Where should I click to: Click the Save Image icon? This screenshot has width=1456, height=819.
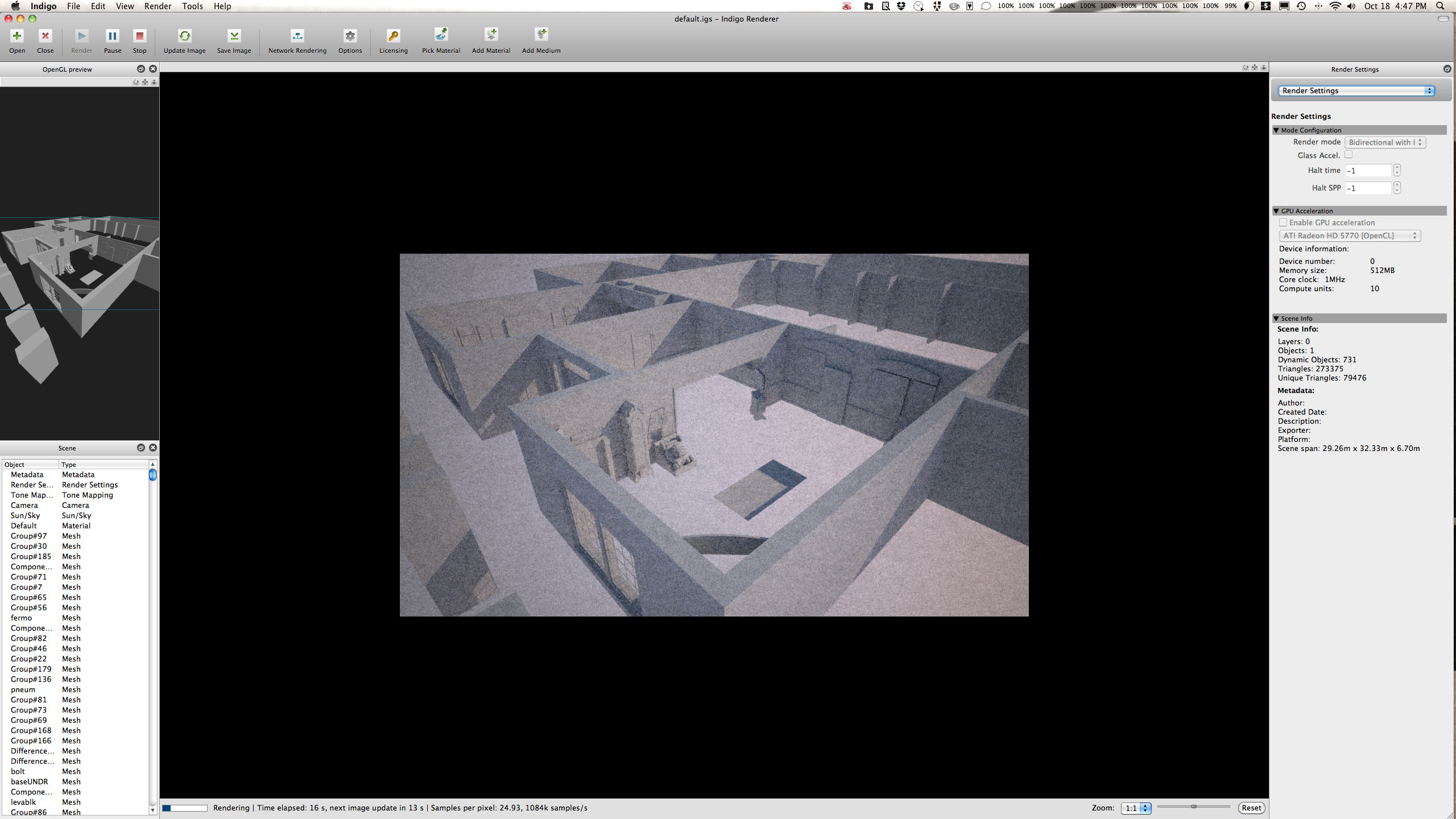tap(234, 36)
